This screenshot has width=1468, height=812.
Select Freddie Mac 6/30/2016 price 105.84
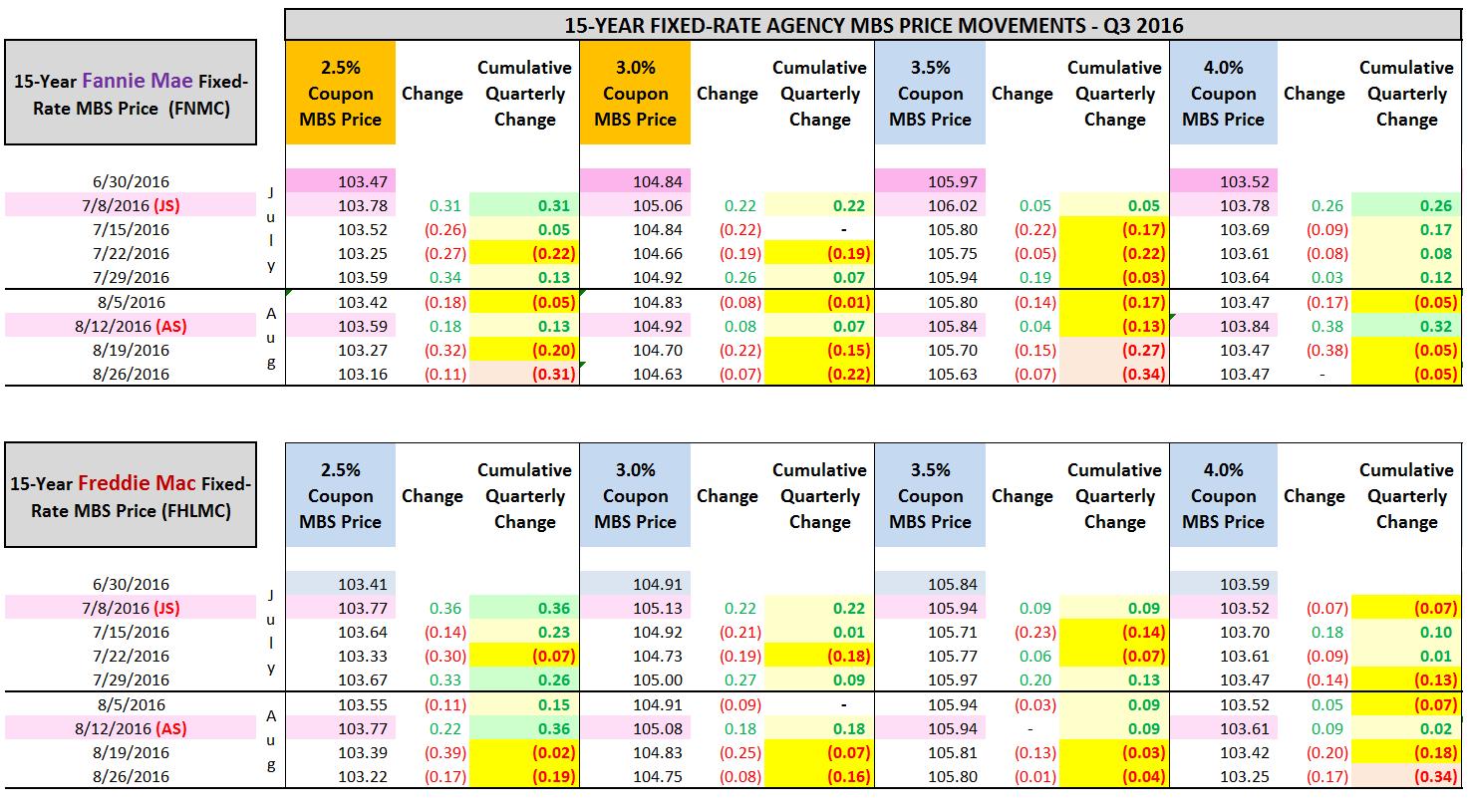click(x=930, y=584)
